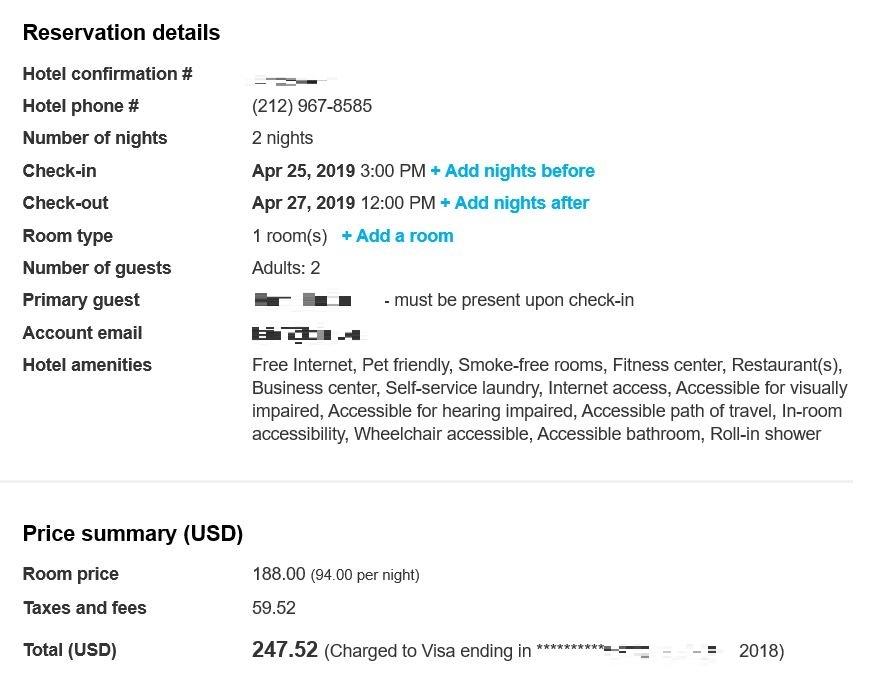Click the hotel phone number (212) 967-8585

tap(312, 106)
